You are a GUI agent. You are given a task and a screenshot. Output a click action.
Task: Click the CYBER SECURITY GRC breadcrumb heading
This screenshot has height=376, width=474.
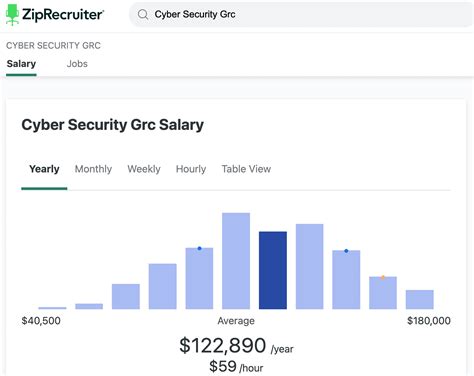click(53, 46)
